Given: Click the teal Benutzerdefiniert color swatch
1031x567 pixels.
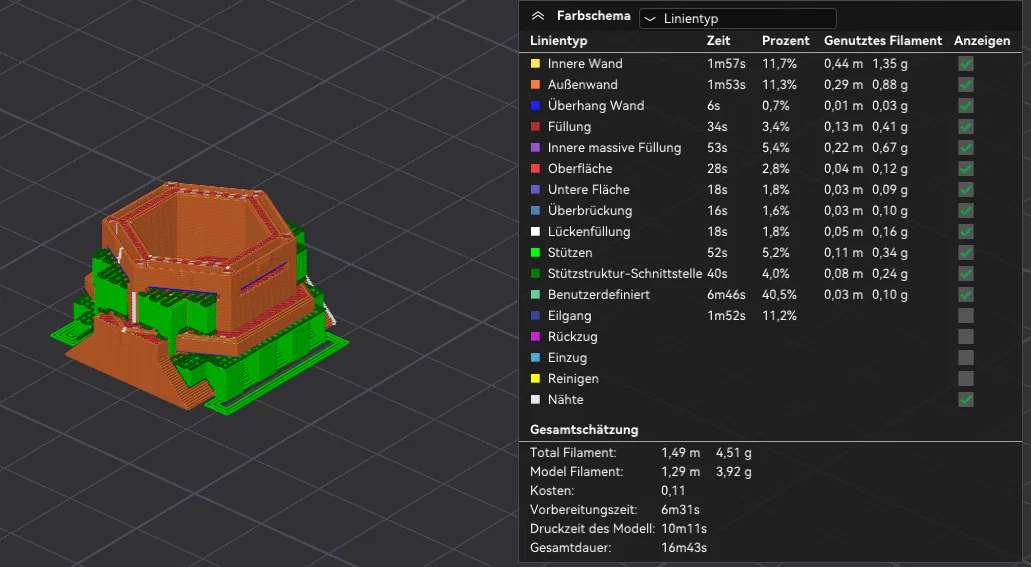Looking at the screenshot, I should click(535, 295).
